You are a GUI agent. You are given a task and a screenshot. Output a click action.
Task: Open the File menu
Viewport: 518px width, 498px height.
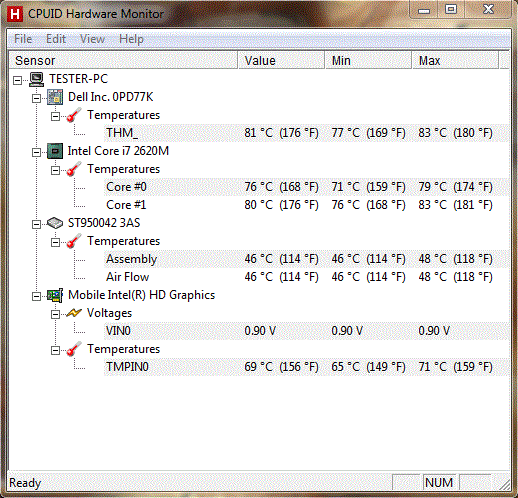[23, 39]
